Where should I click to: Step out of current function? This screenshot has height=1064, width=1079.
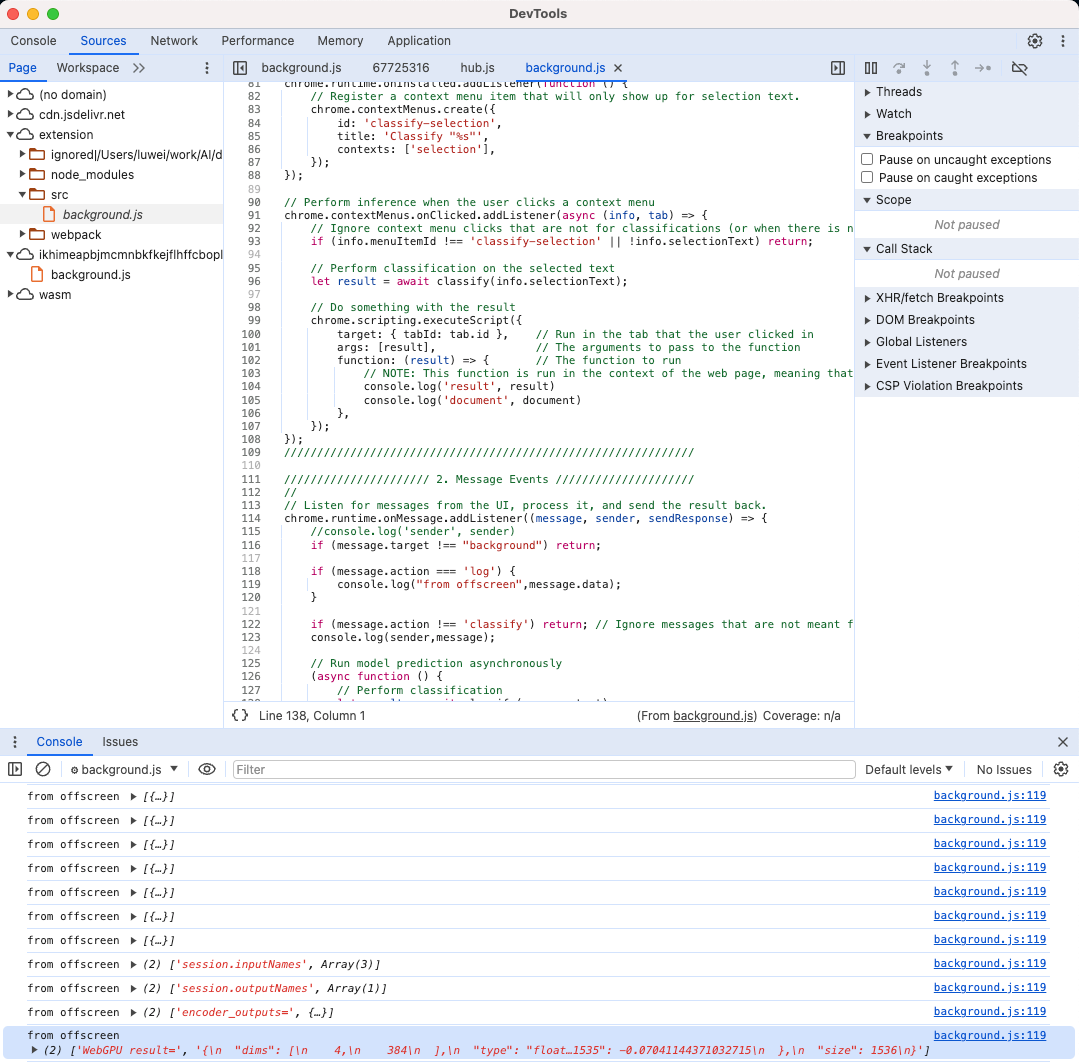[x=955, y=68]
